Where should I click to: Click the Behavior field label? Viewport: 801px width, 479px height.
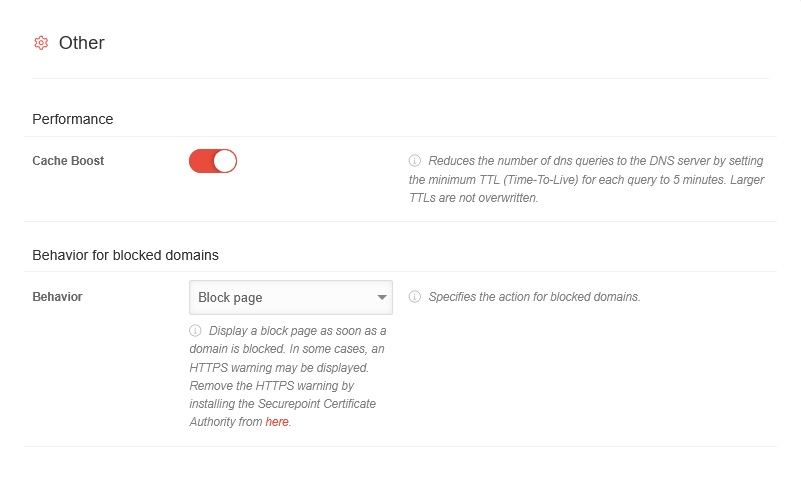point(57,297)
